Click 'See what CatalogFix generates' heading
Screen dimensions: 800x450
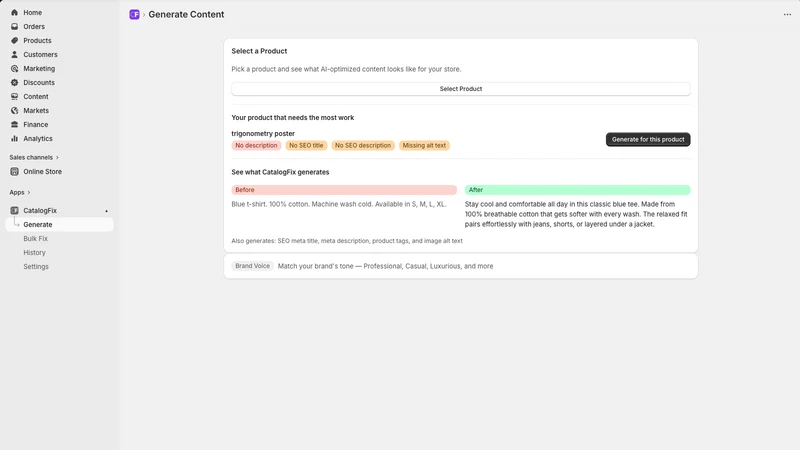click(280, 172)
